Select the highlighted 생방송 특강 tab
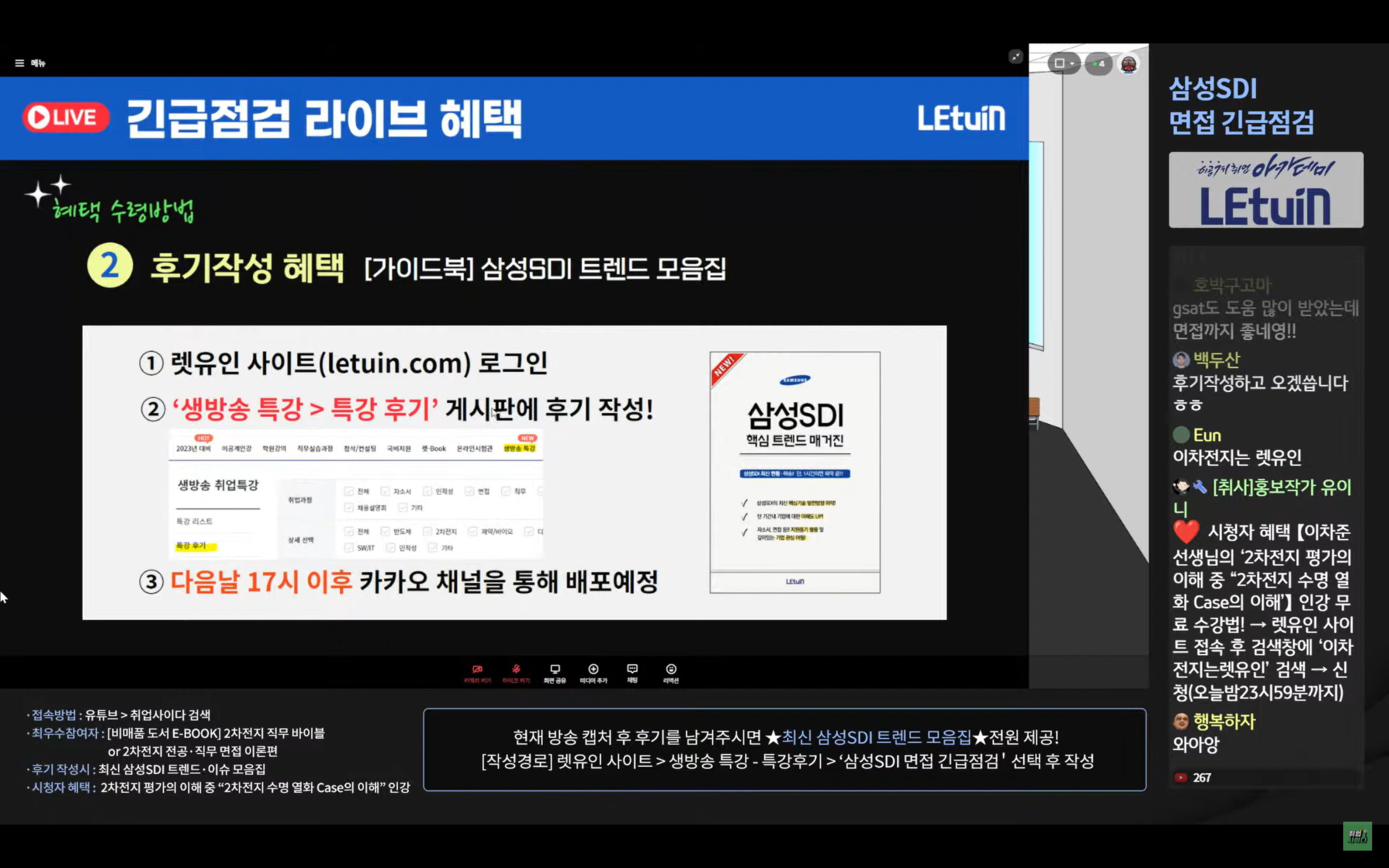This screenshot has width=1389, height=868. (519, 448)
